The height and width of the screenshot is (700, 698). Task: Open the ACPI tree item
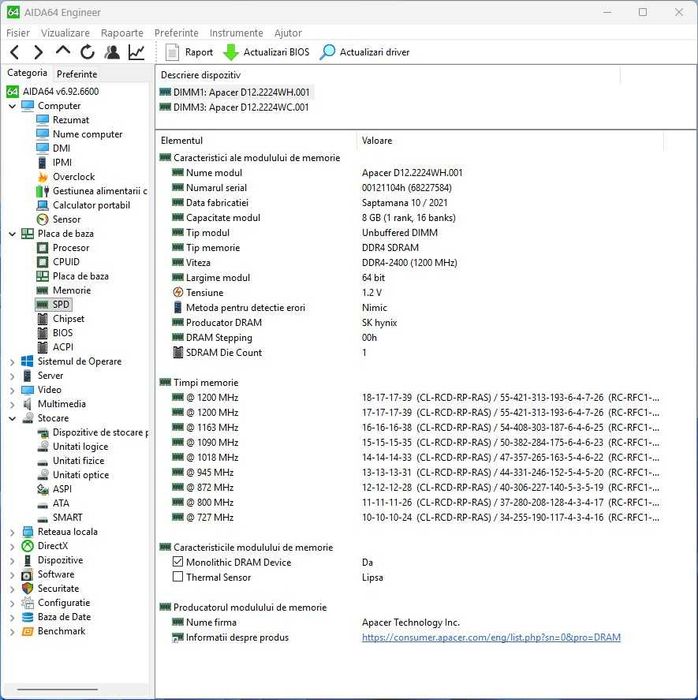tap(55, 347)
